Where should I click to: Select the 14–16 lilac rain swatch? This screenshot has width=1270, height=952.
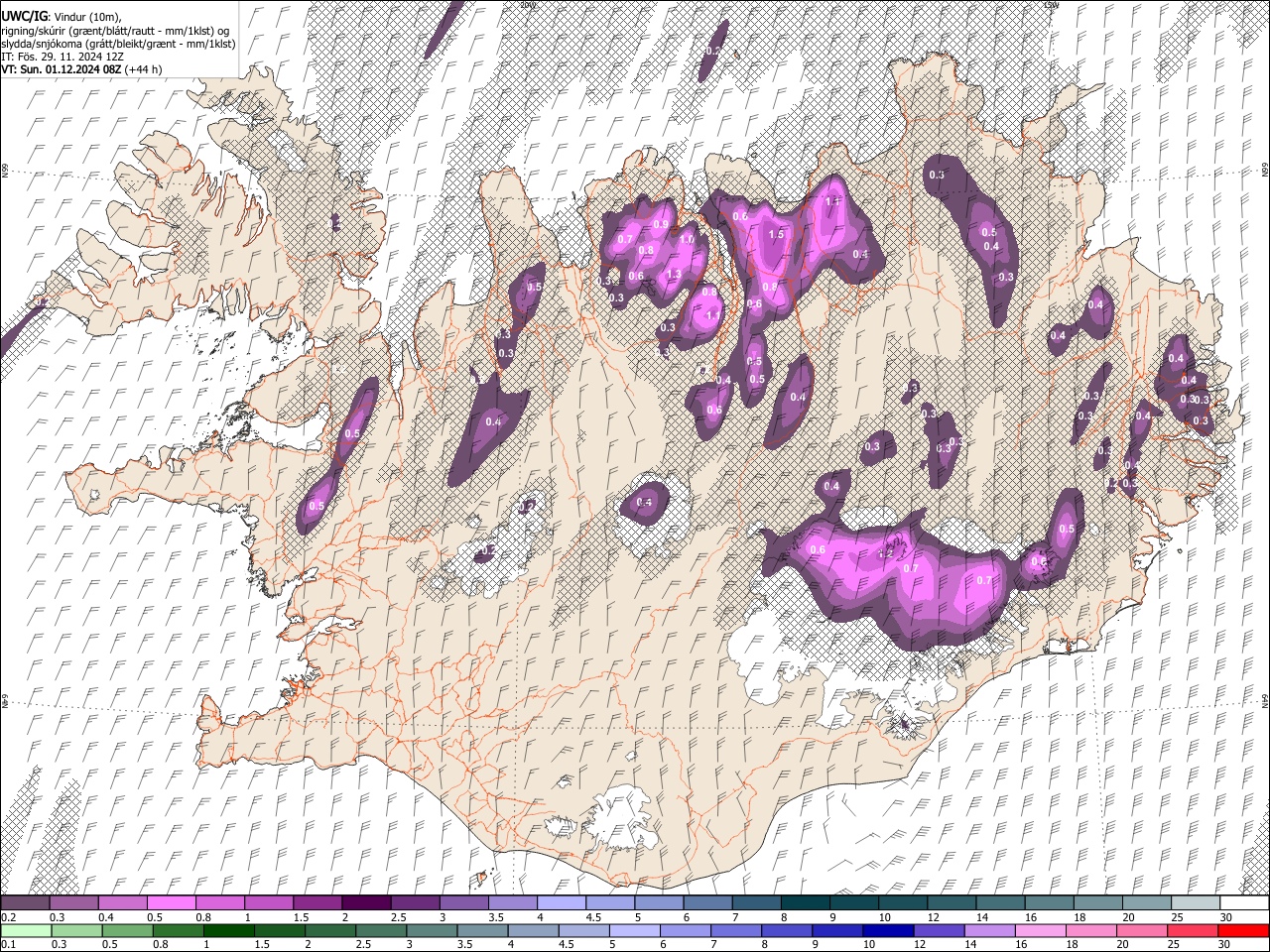pyautogui.click(x=988, y=930)
